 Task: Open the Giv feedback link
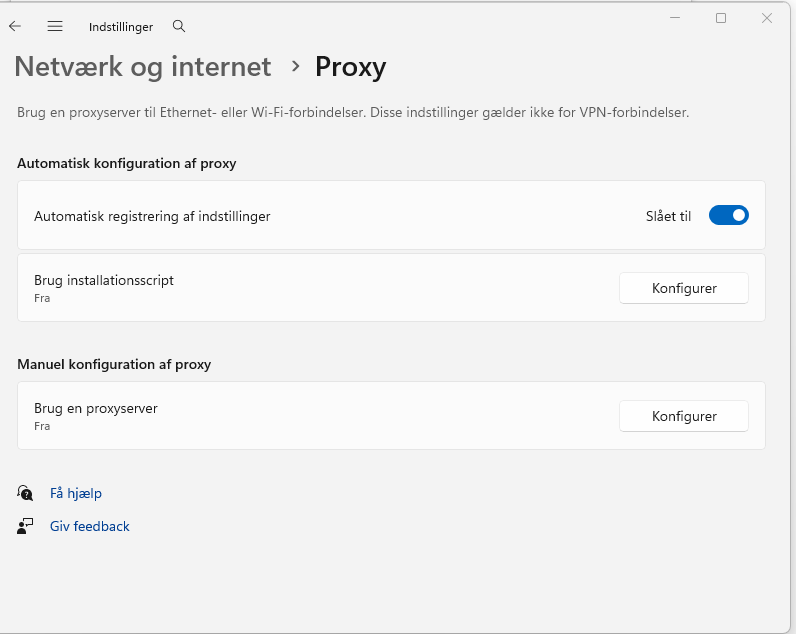[x=89, y=526]
